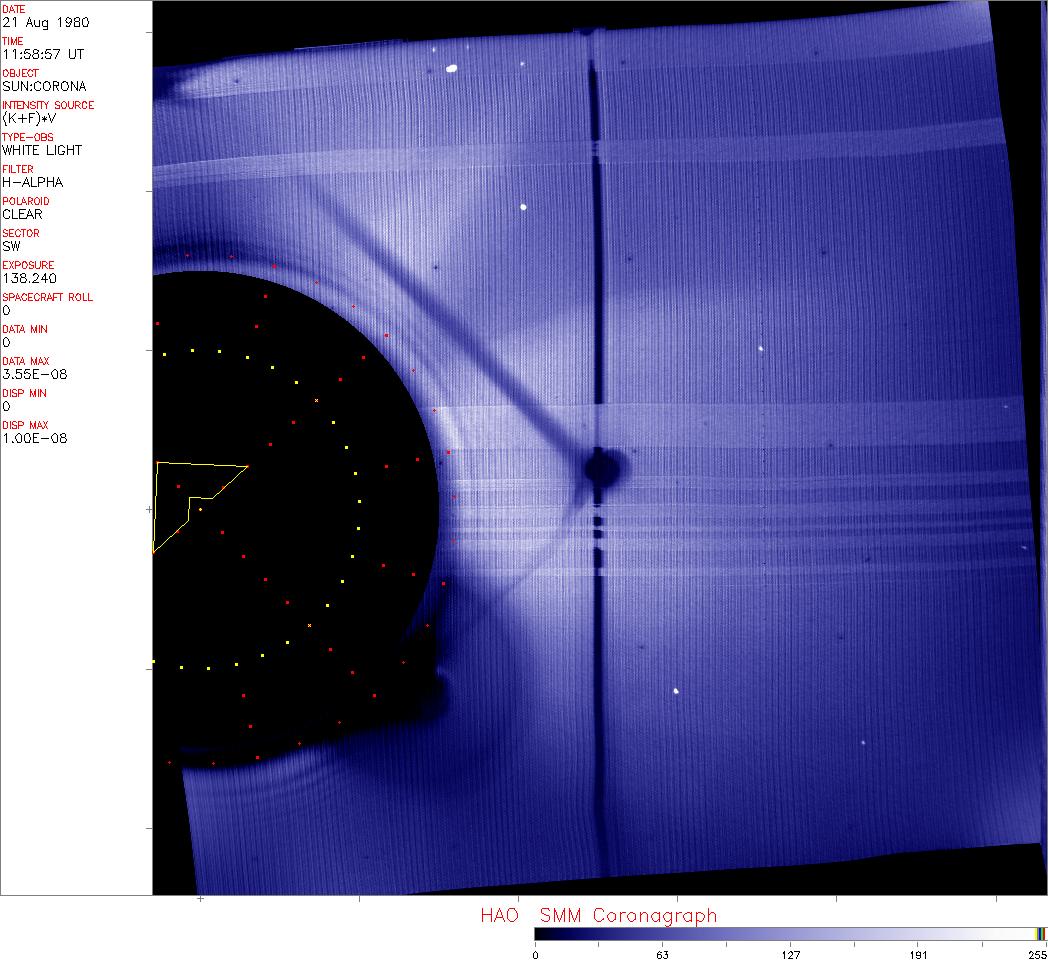This screenshot has width=1048, height=960.
Task: Click the HAO SMM Coronagraph title
Action: pos(598,915)
